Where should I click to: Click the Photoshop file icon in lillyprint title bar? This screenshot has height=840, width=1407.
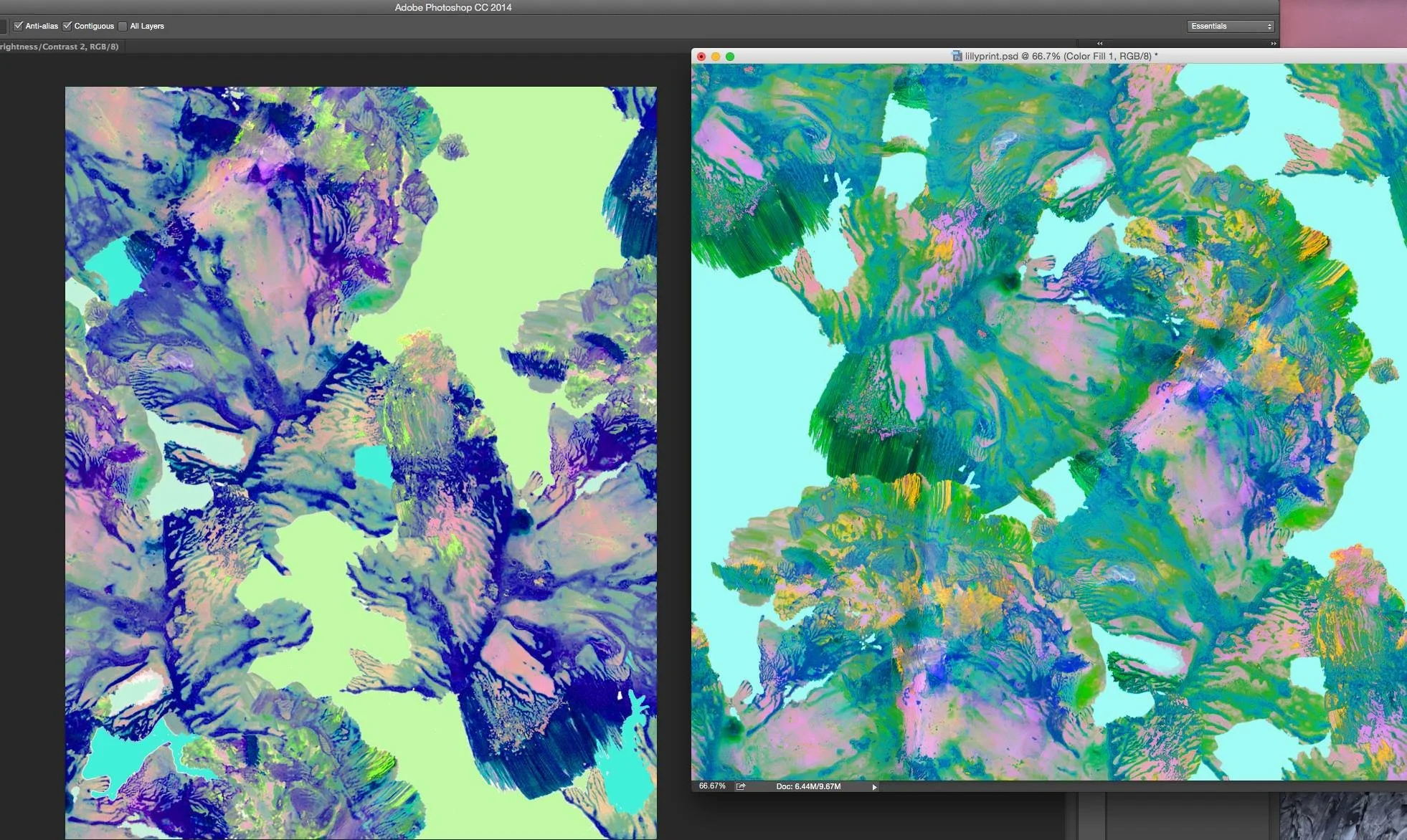pos(957,56)
